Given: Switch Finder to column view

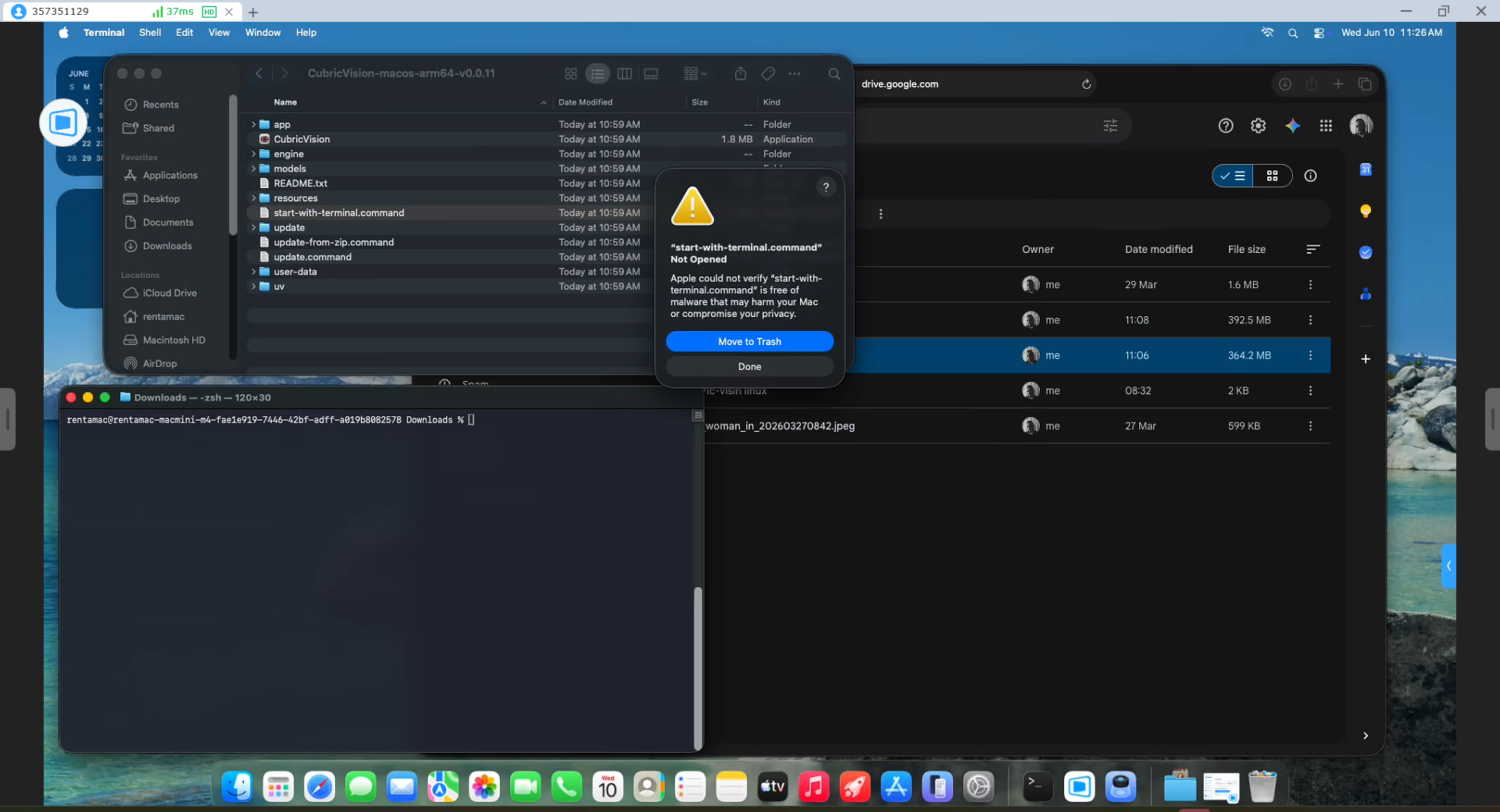Looking at the screenshot, I should point(624,73).
